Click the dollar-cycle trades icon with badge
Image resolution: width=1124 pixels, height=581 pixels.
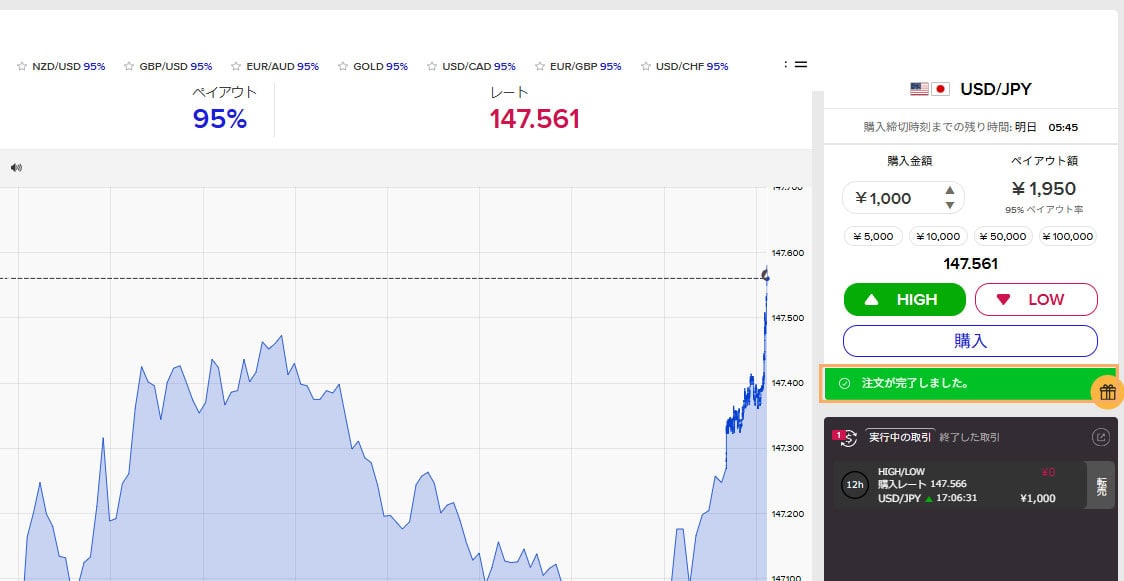(x=847, y=438)
